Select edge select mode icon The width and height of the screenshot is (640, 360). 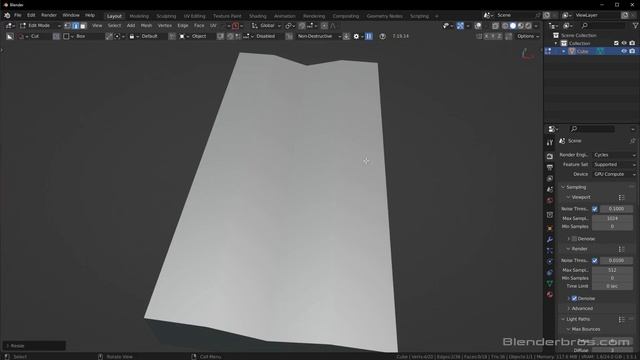click(76, 26)
